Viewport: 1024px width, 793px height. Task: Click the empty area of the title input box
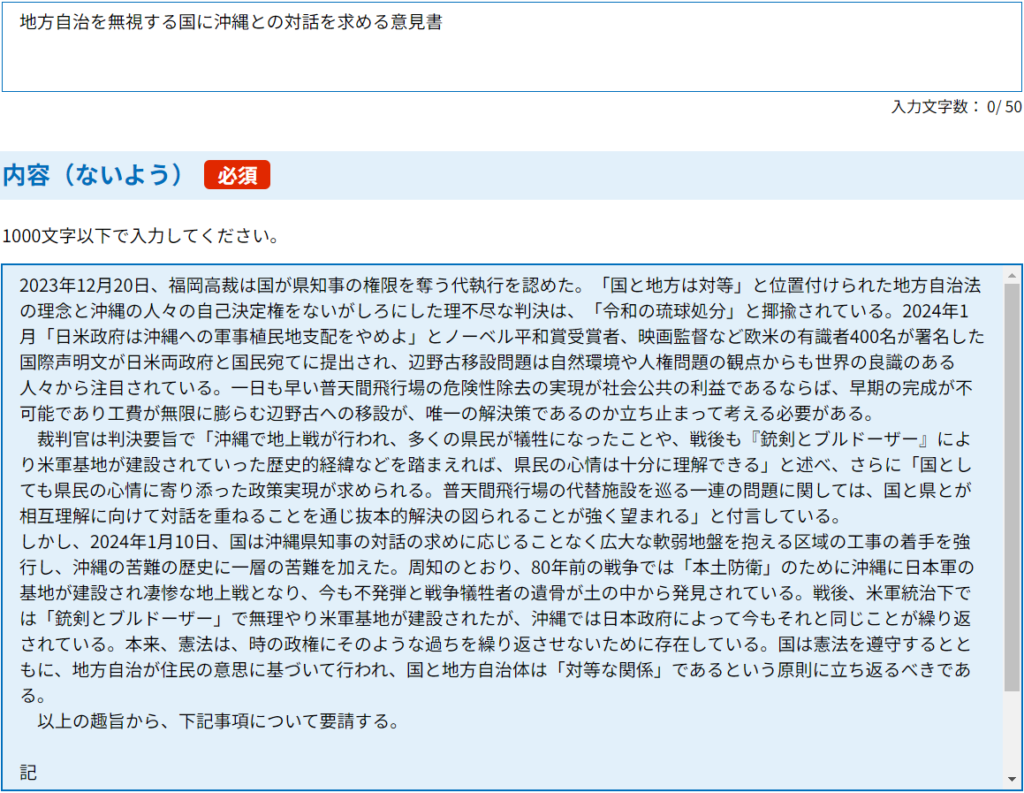tap(600, 60)
